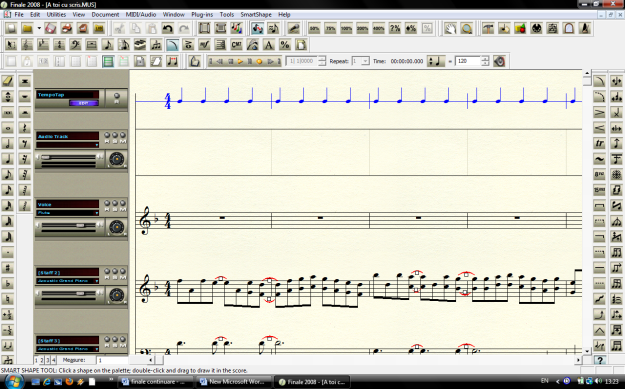
Task: Toggle Mute on the Staff 3 track
Action: point(123,340)
